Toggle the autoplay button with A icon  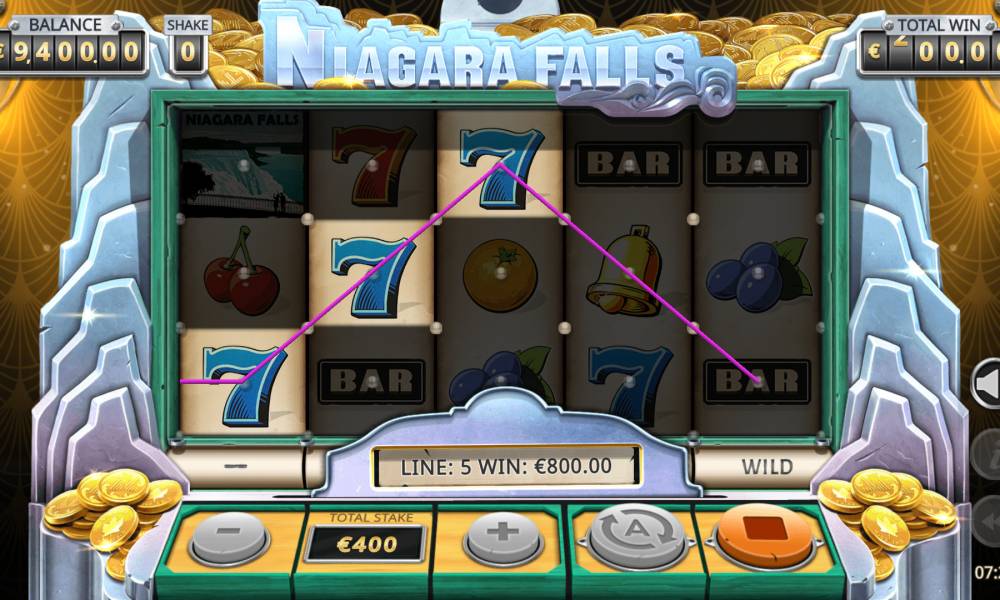point(638,537)
